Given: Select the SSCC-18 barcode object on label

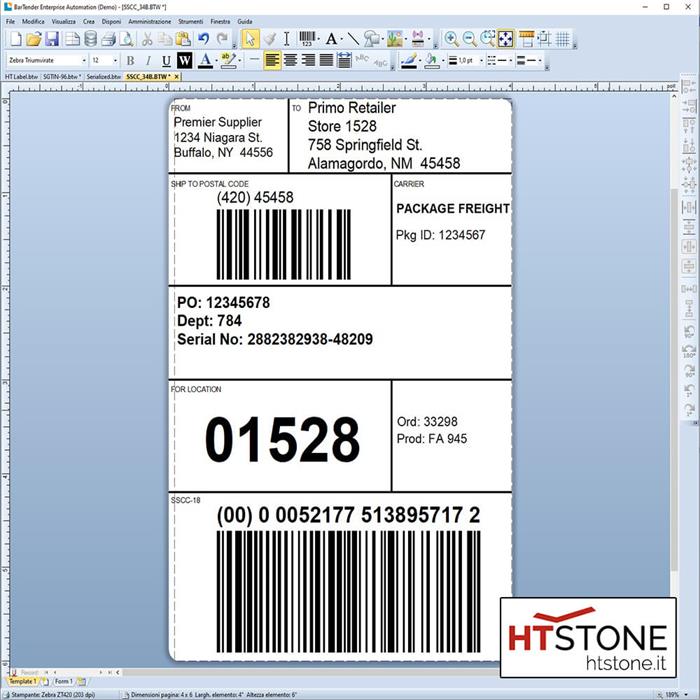Looking at the screenshot, I should [348, 592].
